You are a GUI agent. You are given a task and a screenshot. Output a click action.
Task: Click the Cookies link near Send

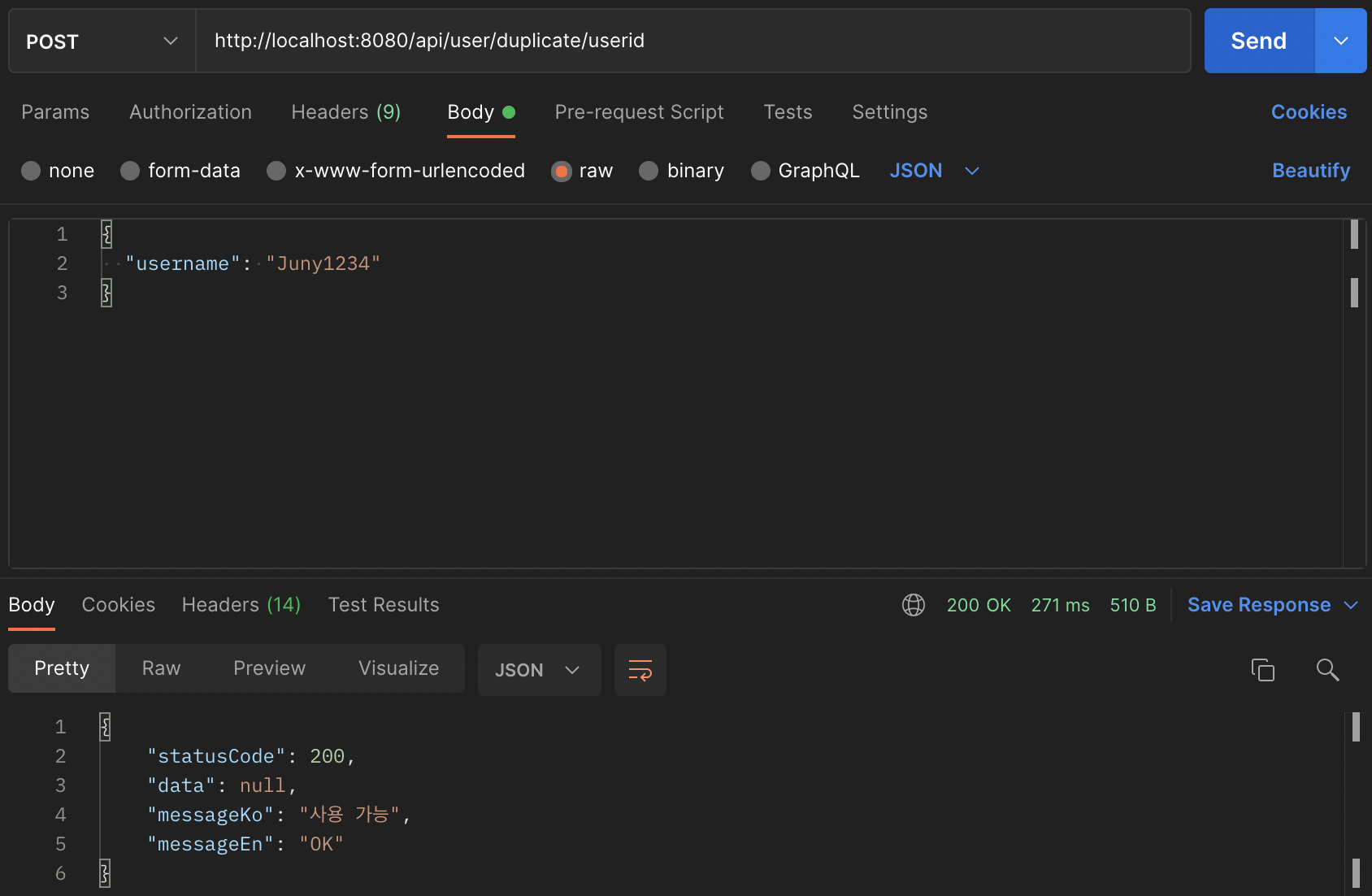coord(1309,112)
